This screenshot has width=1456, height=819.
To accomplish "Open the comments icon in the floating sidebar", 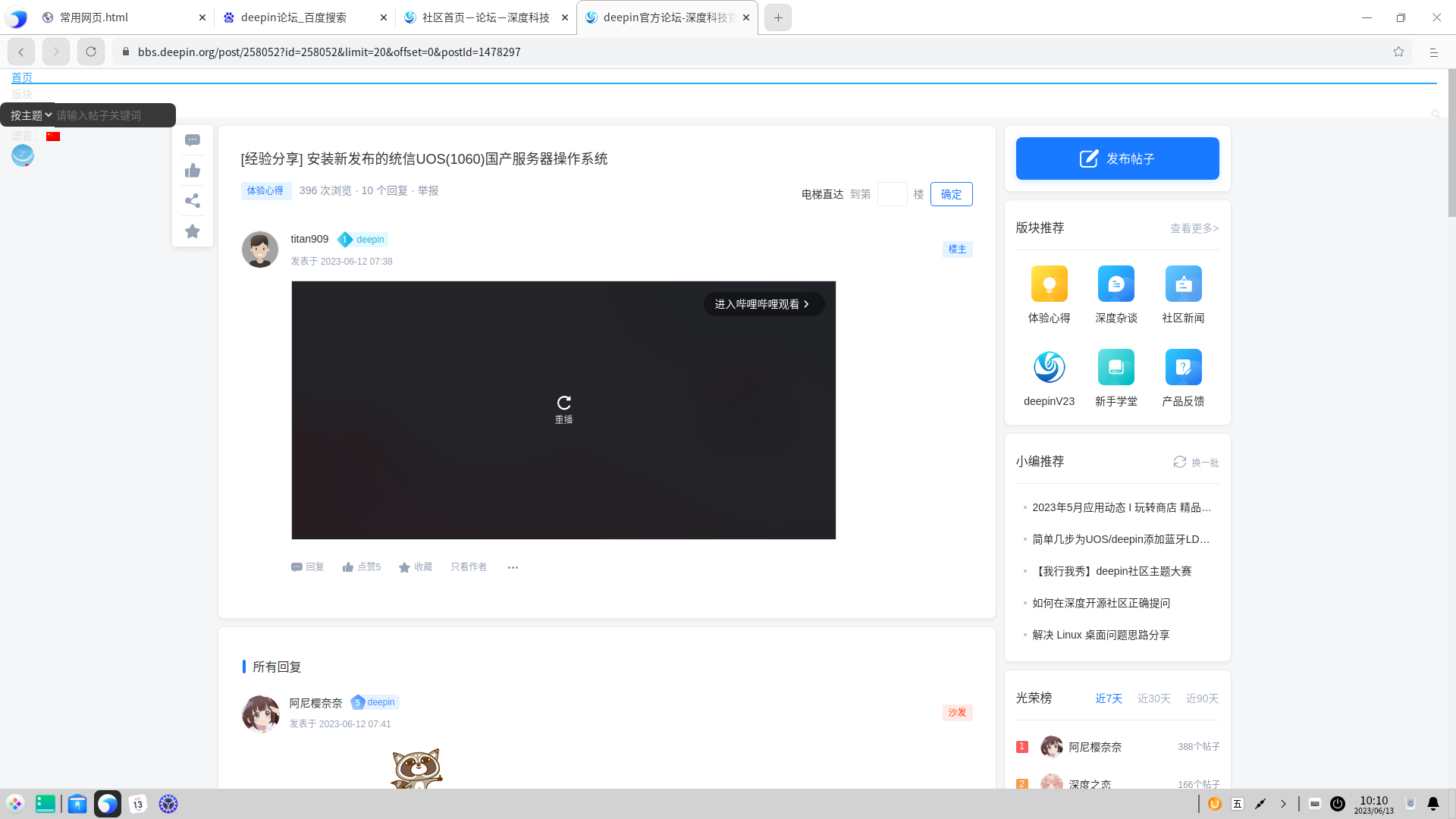I will pyautogui.click(x=192, y=140).
